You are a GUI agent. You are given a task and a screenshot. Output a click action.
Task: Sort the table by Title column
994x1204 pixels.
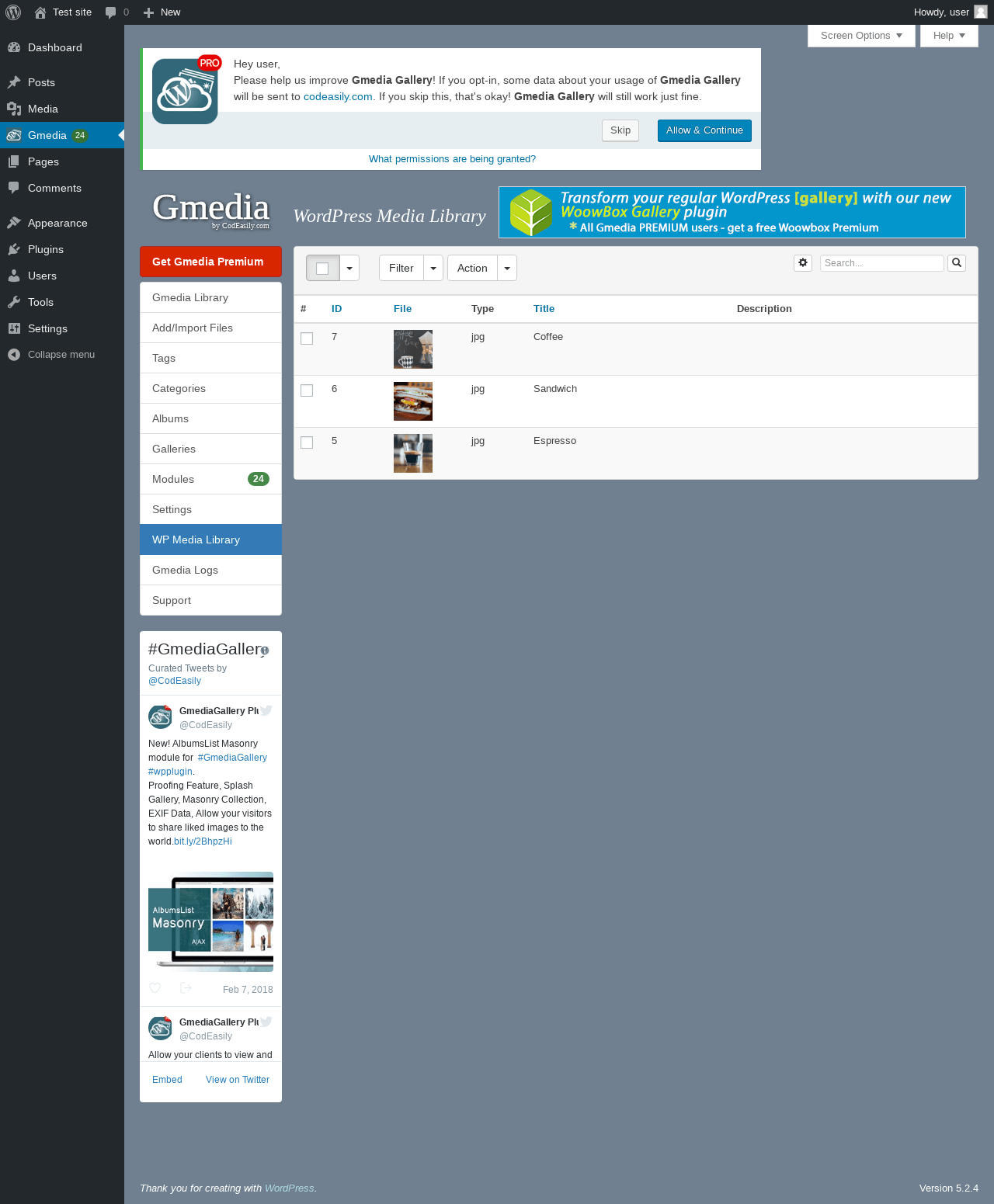coord(544,309)
